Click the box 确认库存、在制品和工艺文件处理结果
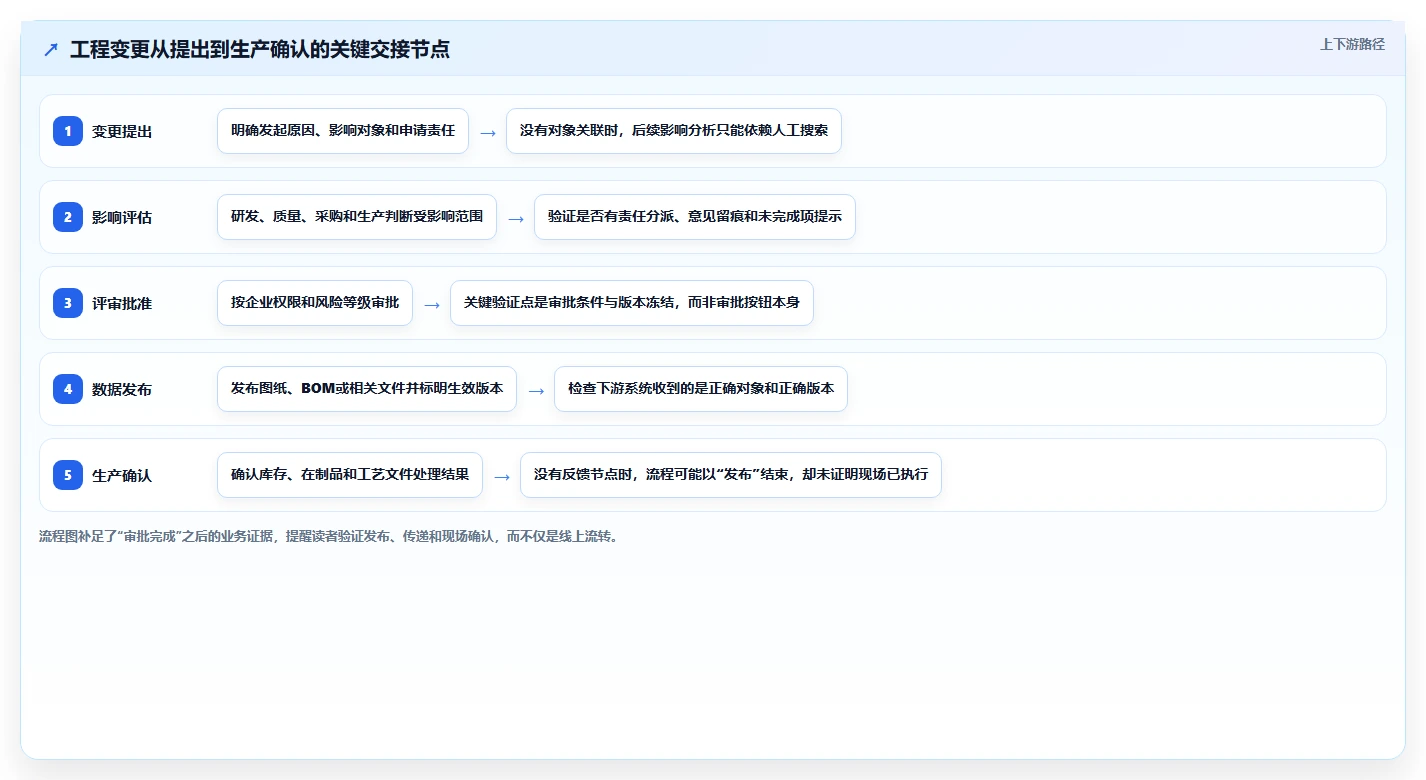The image size is (1426, 780). click(350, 475)
